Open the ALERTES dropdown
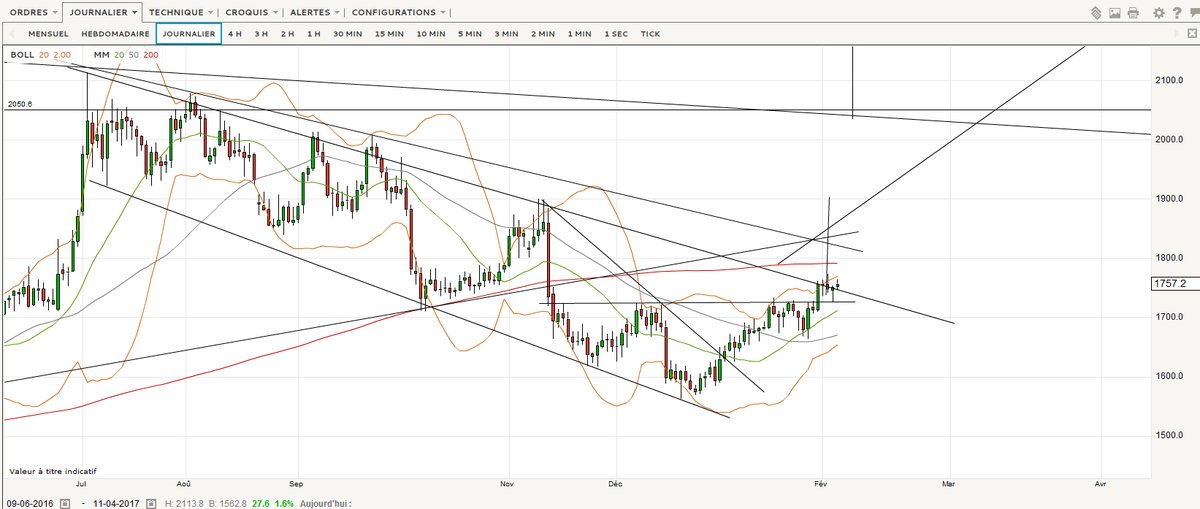 [x=314, y=13]
